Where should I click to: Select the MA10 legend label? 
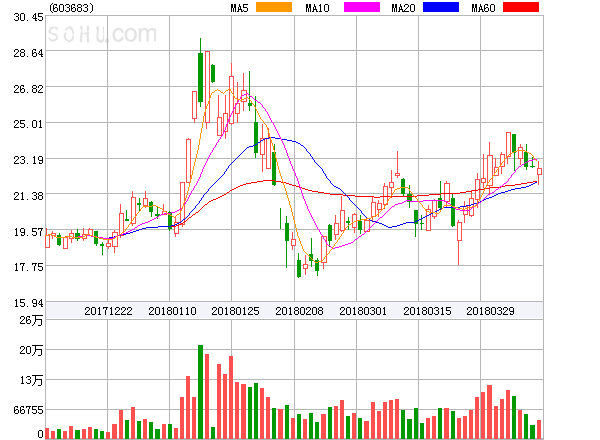[x=317, y=8]
